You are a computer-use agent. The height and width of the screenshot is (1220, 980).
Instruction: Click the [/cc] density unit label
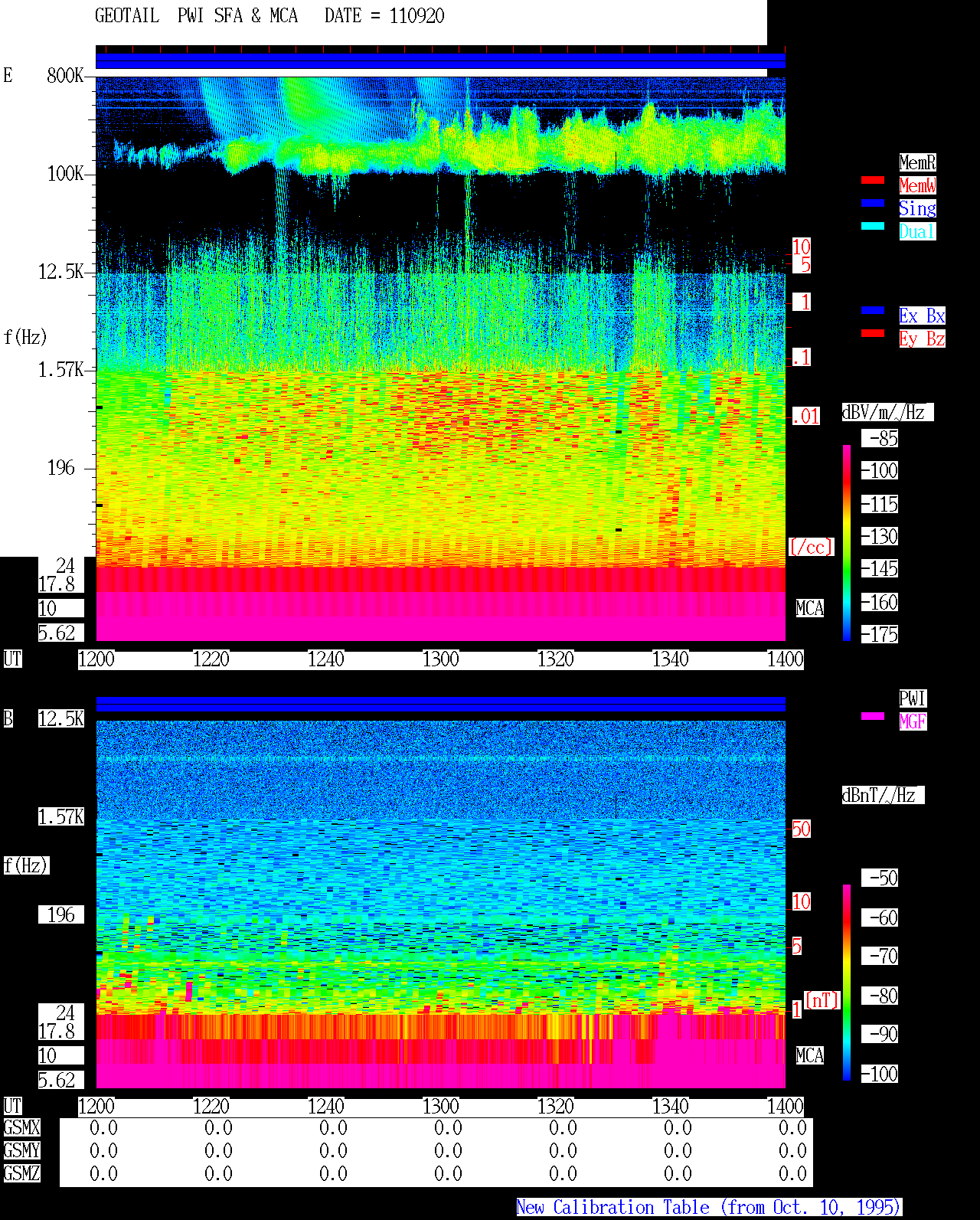(x=811, y=548)
